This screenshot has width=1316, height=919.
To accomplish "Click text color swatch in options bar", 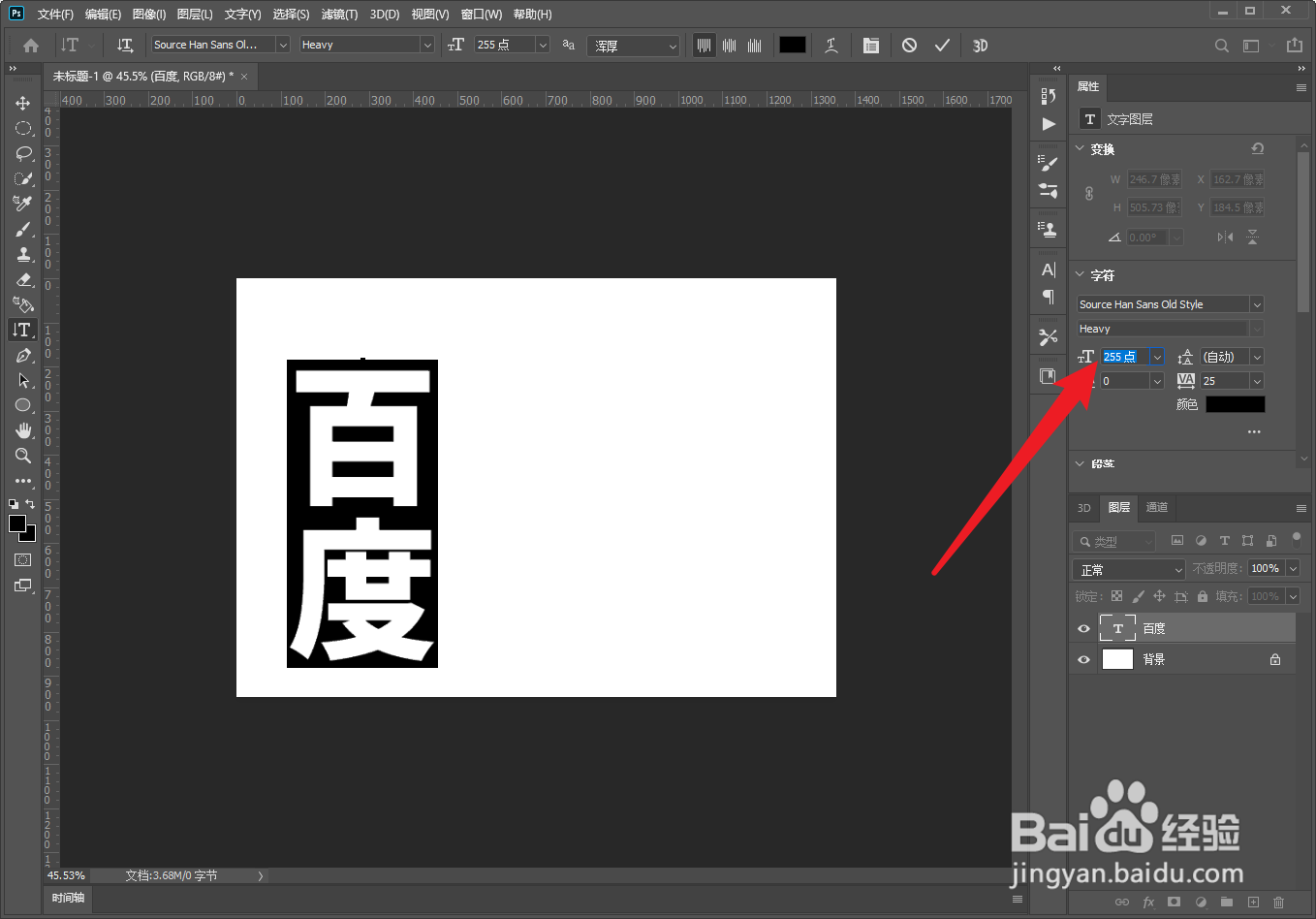I will [x=793, y=45].
